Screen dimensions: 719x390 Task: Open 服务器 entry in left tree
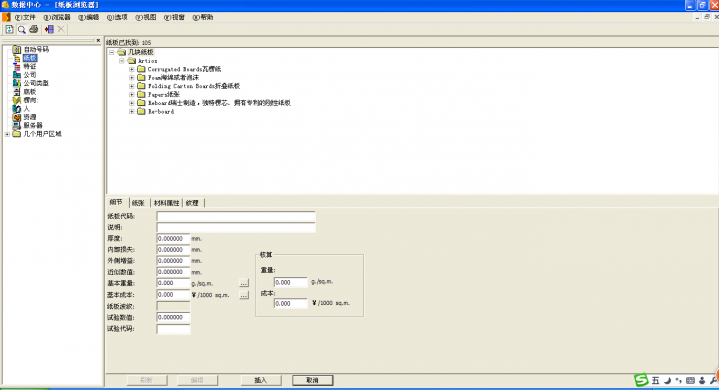click(33, 125)
